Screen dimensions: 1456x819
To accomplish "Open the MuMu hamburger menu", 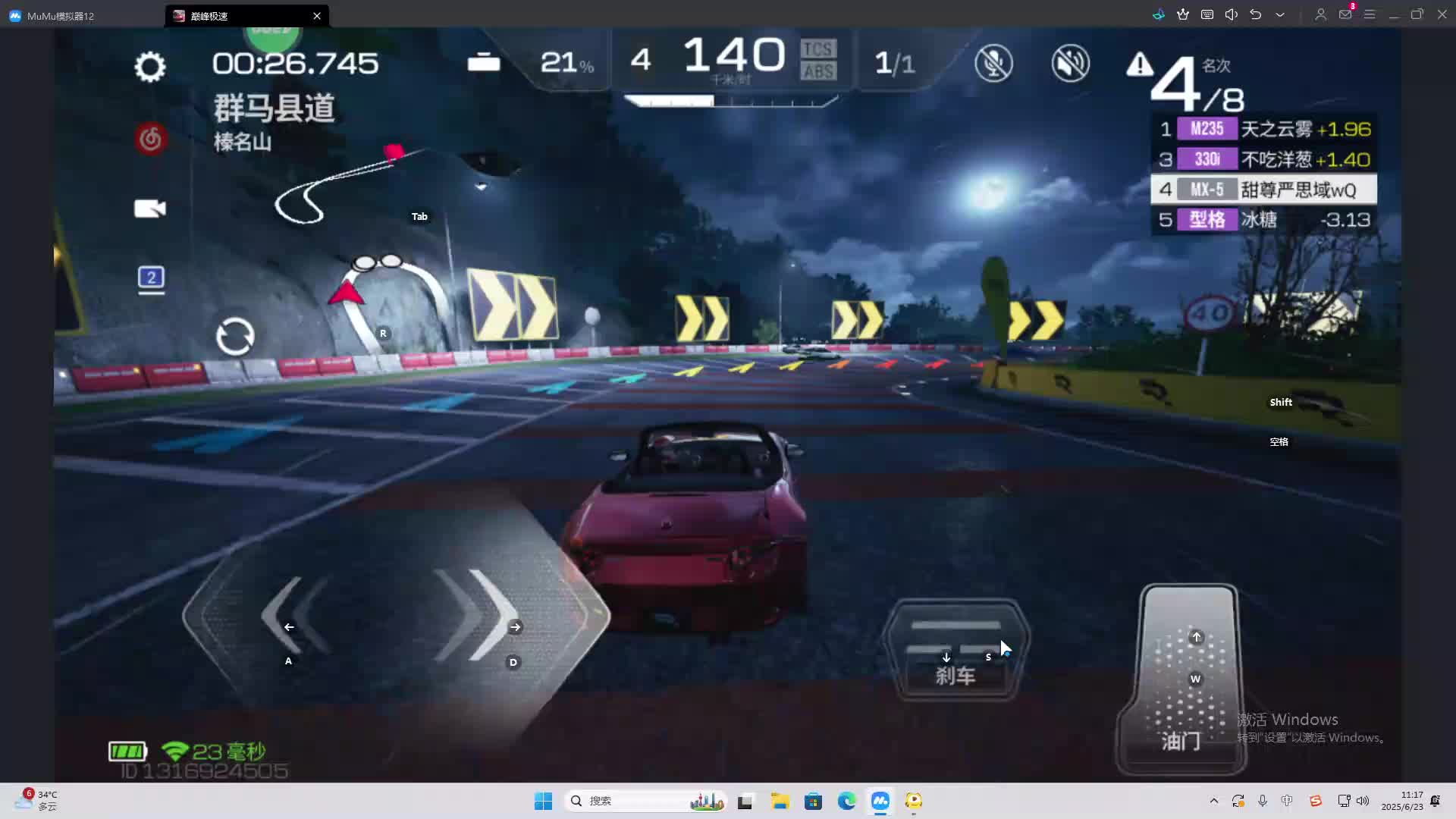I will click(x=1370, y=14).
